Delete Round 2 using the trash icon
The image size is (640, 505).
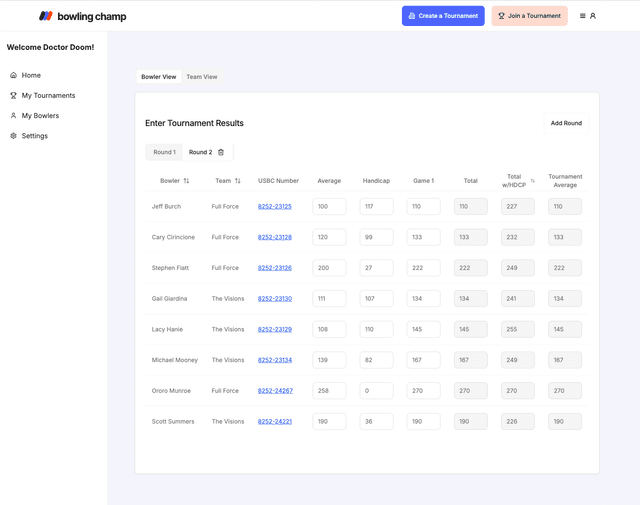click(x=221, y=152)
